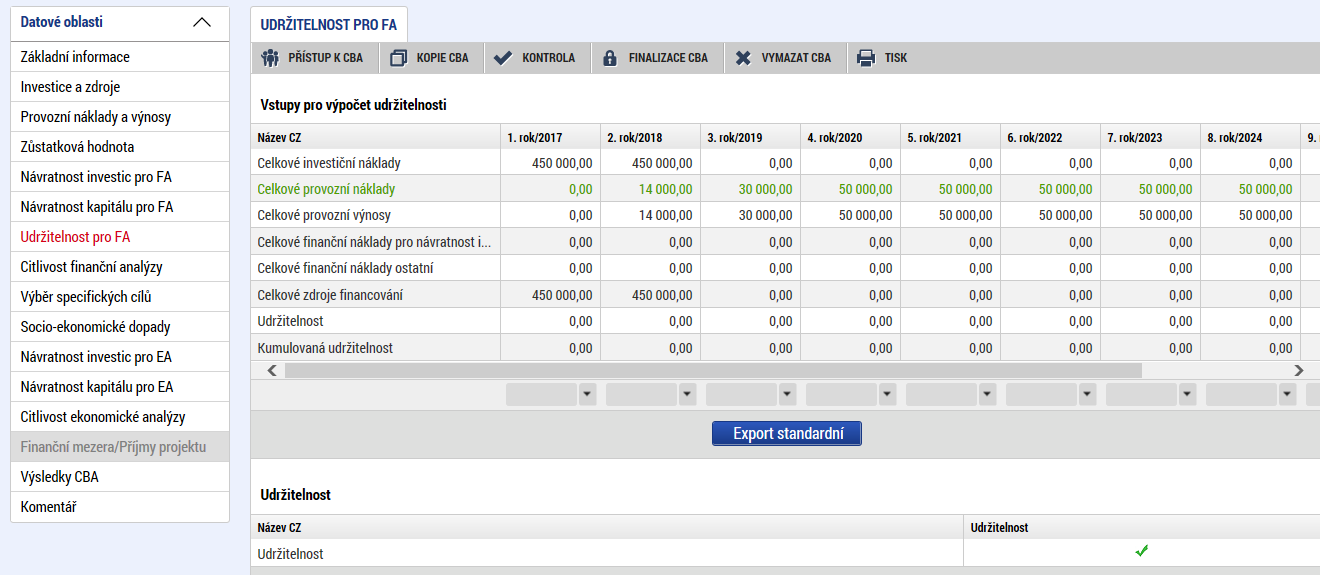Click the Tisk toolbar label

tap(896, 58)
